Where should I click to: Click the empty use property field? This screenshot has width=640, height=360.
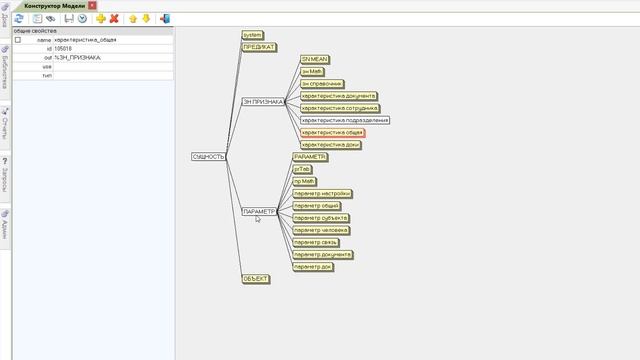coord(113,67)
